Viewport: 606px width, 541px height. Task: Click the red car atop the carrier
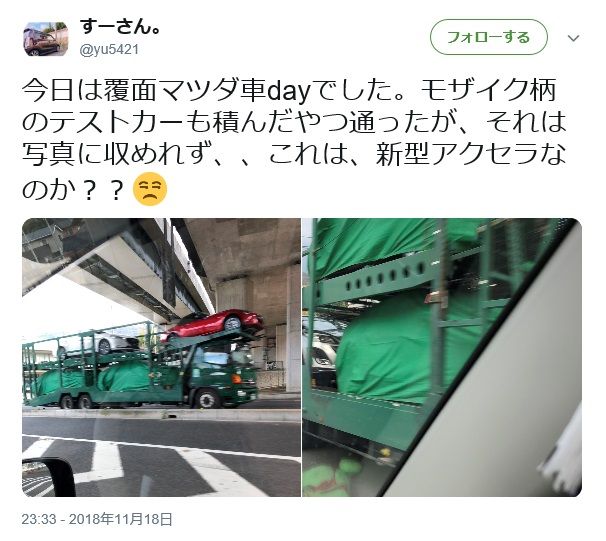pyautogui.click(x=215, y=324)
